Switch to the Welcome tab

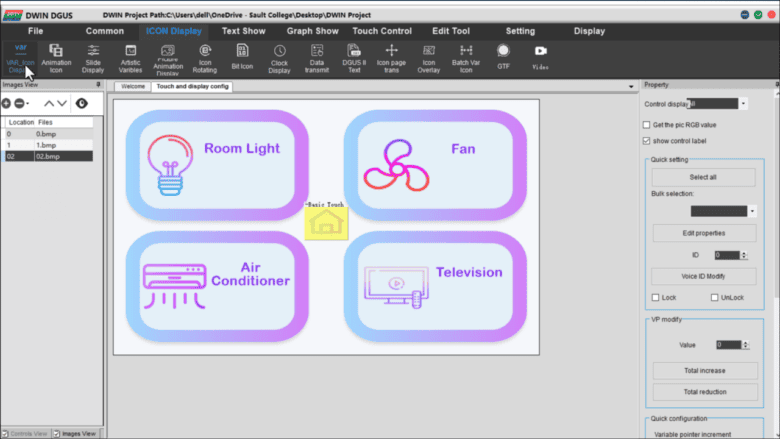click(133, 87)
